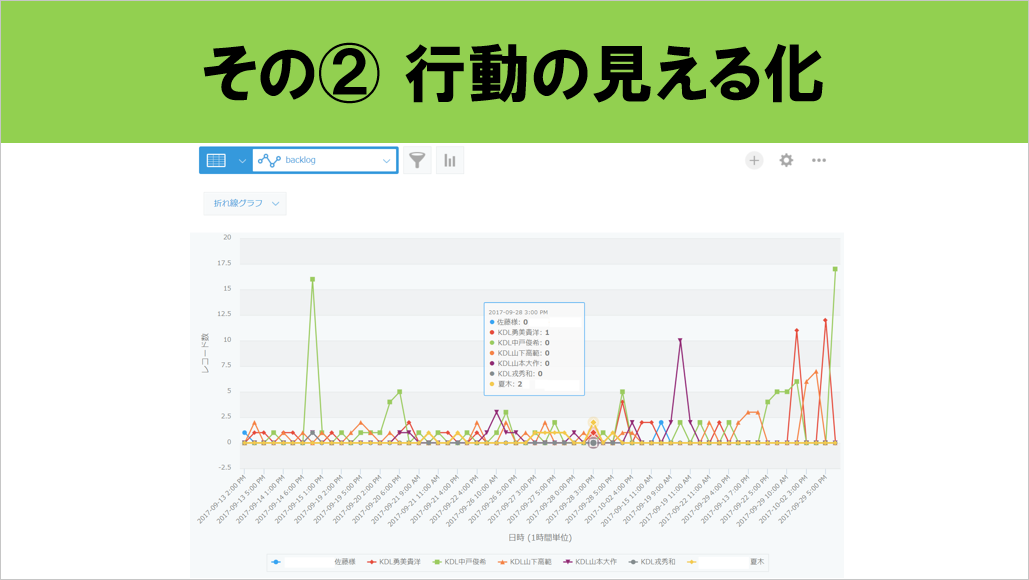Click the line graph icon beside backlog
Viewport: 1029px width, 580px height.
click(269, 160)
